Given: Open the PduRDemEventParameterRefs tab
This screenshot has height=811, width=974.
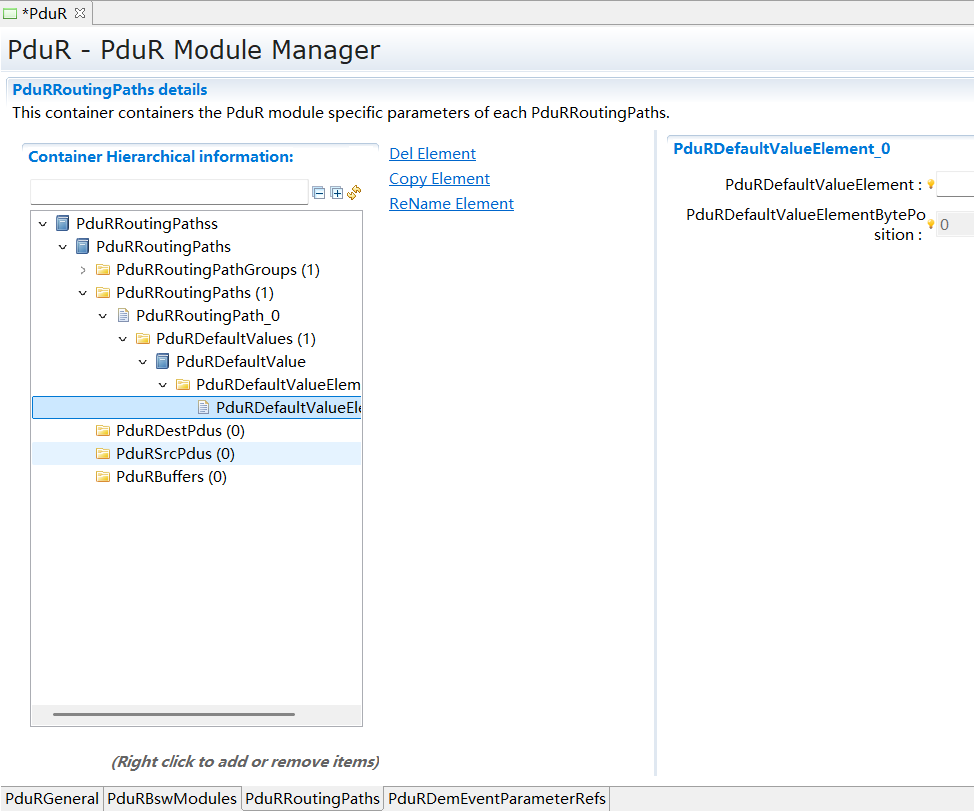Looking at the screenshot, I should click(497, 798).
